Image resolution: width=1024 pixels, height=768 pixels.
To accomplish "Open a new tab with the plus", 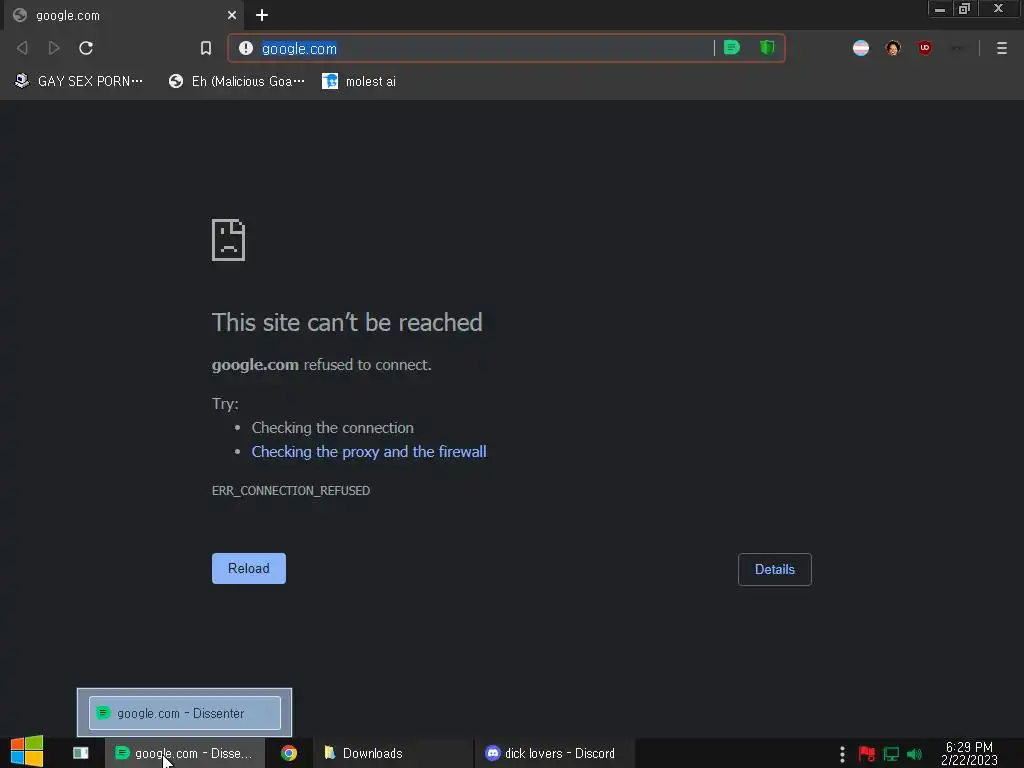I will pyautogui.click(x=262, y=15).
